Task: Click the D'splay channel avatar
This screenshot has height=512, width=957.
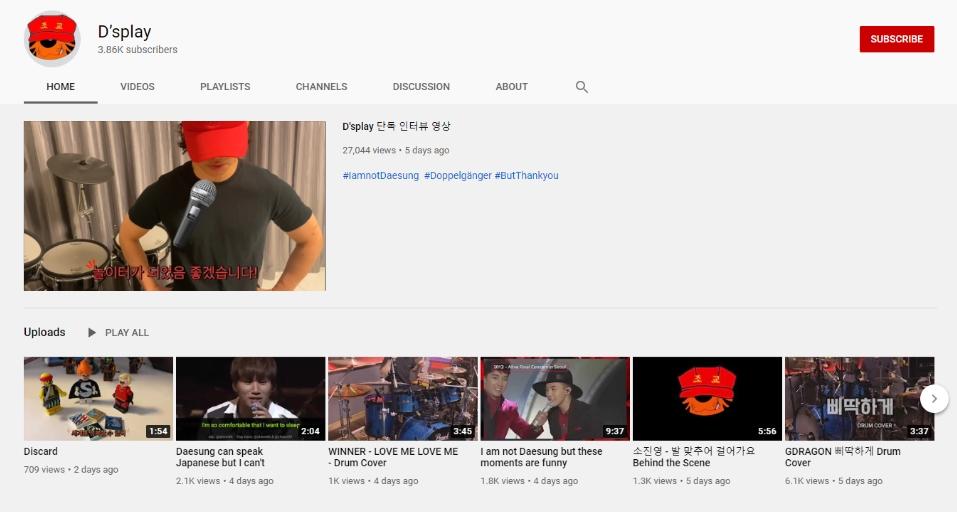Action: click(52, 38)
